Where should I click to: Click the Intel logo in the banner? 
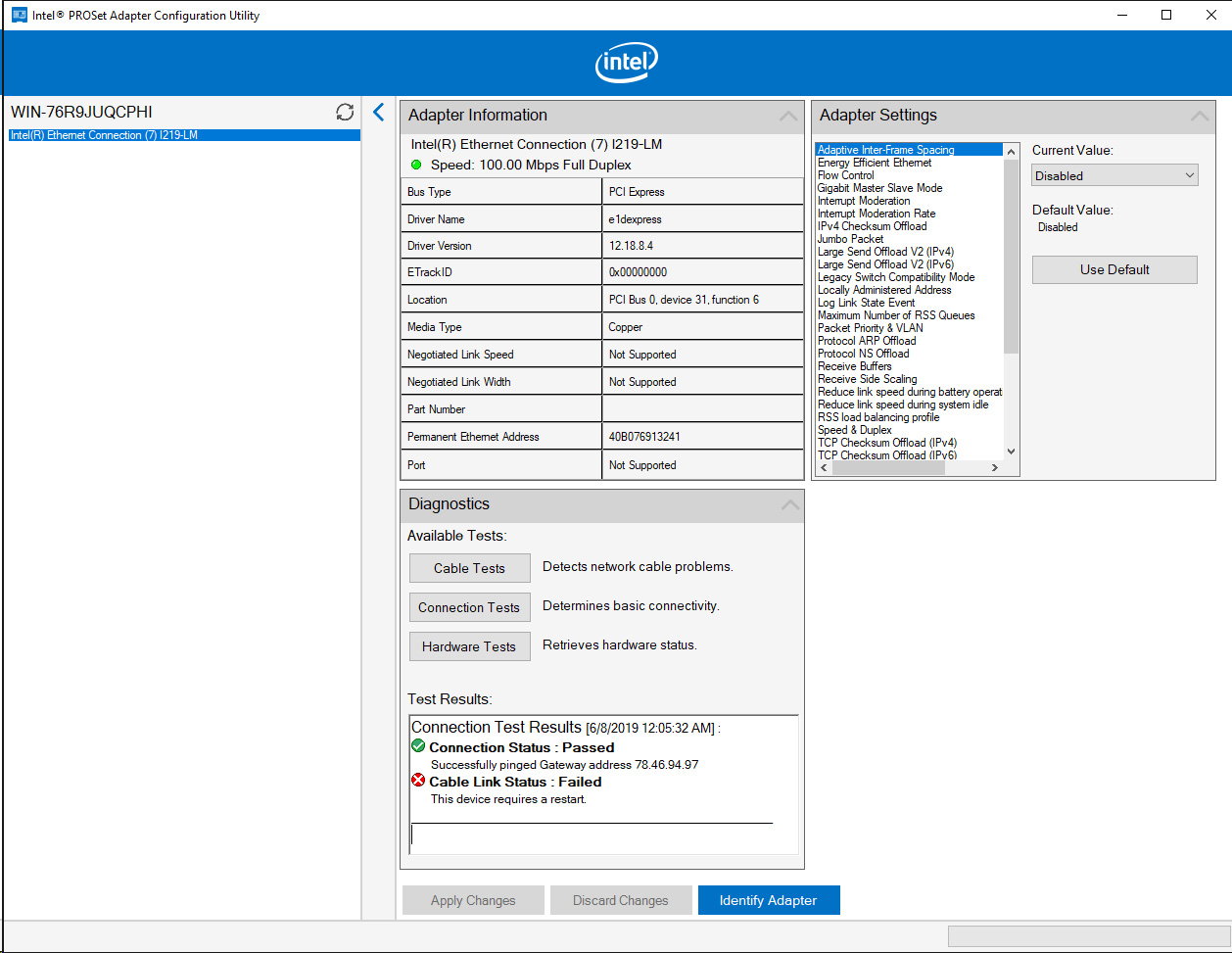pyautogui.click(x=627, y=63)
